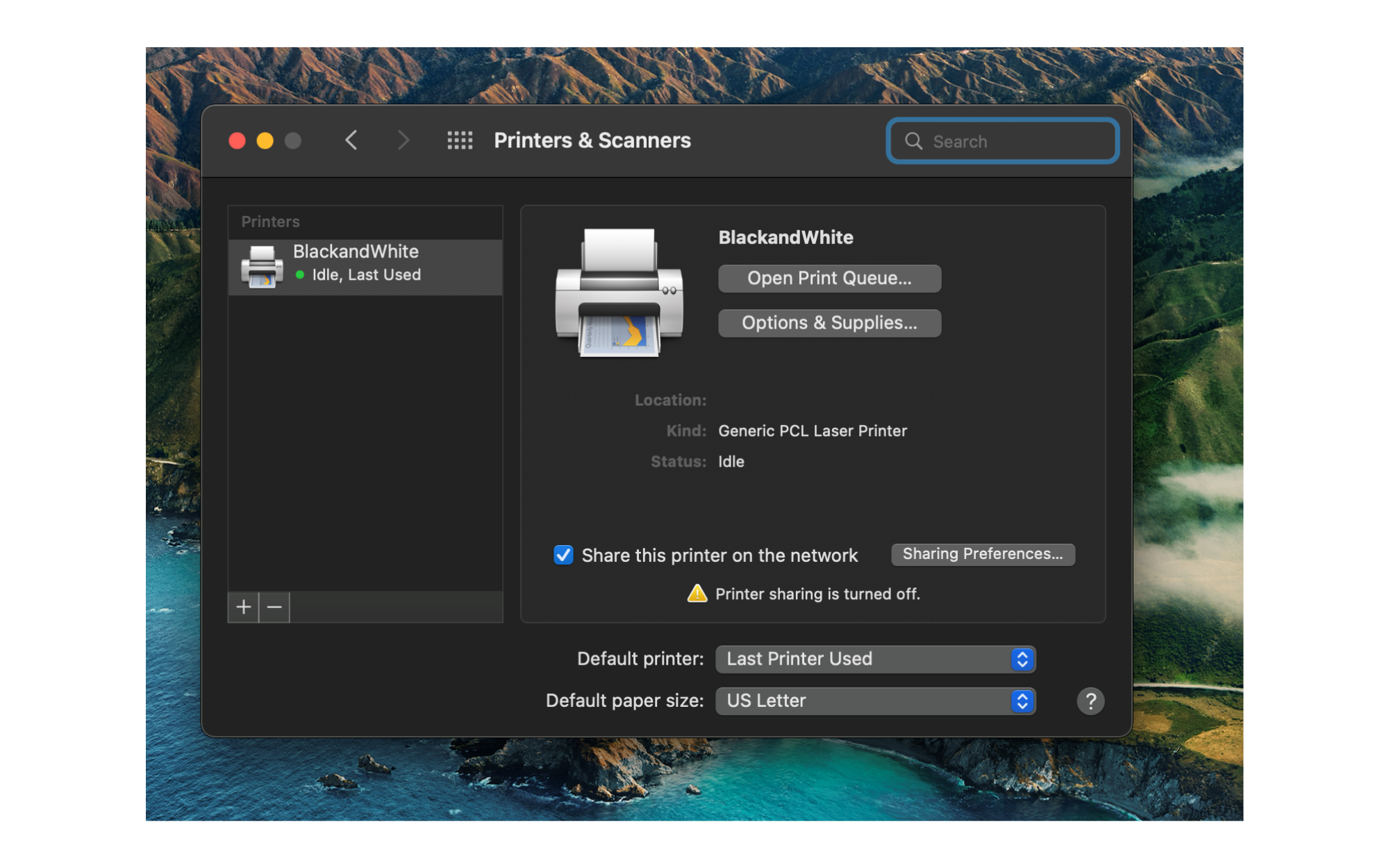Click the help question mark button
The height and width of the screenshot is (868, 1389).
pyautogui.click(x=1090, y=701)
